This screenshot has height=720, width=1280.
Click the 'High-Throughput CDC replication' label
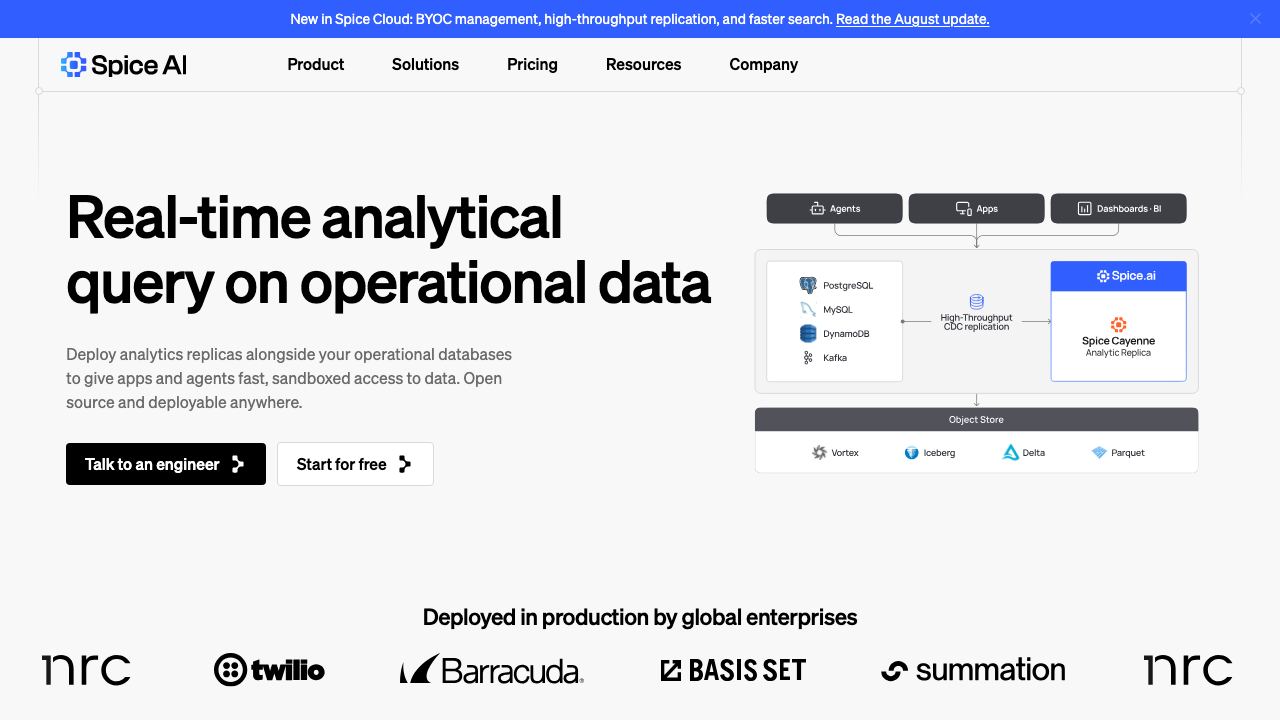coord(976,322)
